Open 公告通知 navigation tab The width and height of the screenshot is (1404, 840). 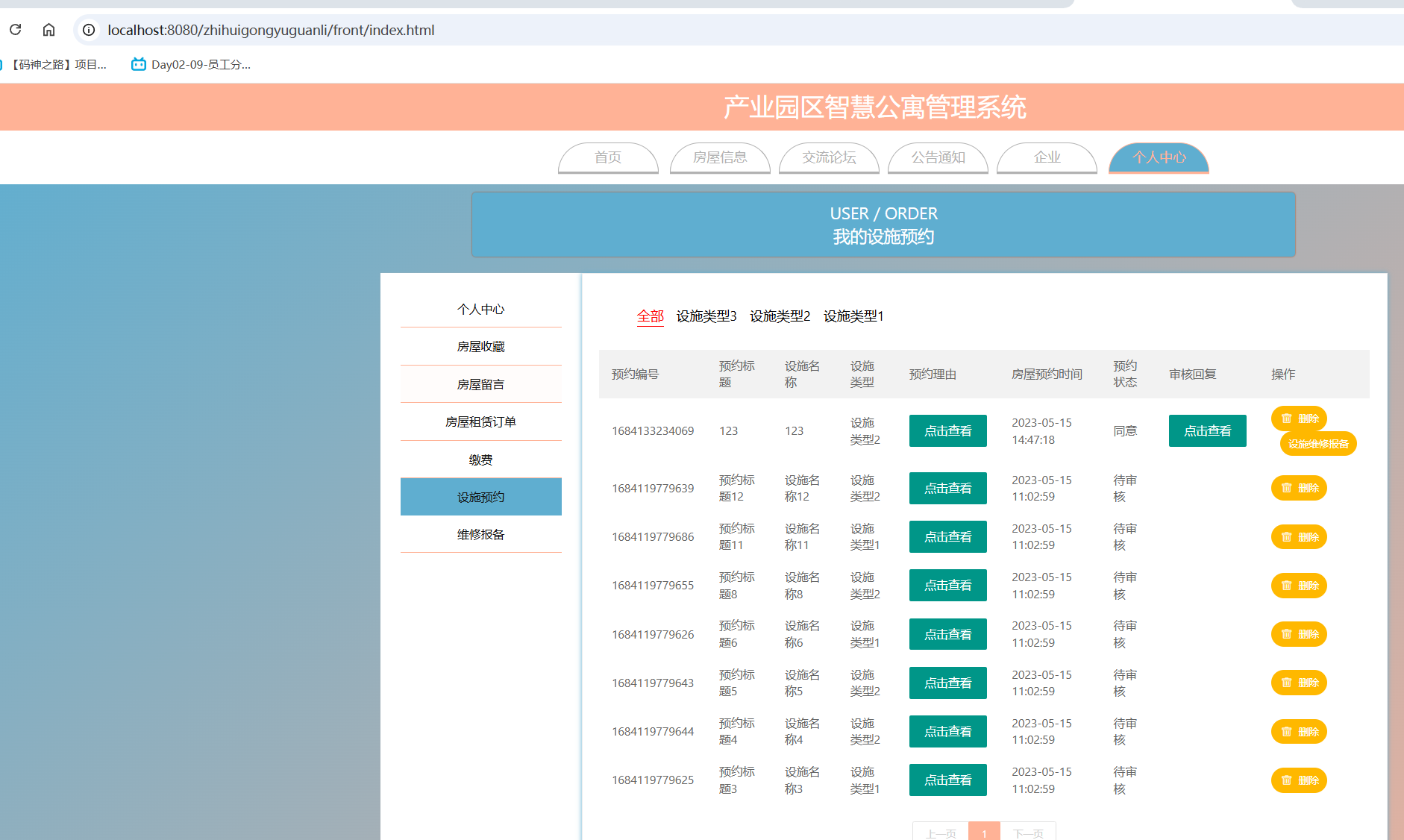click(938, 157)
